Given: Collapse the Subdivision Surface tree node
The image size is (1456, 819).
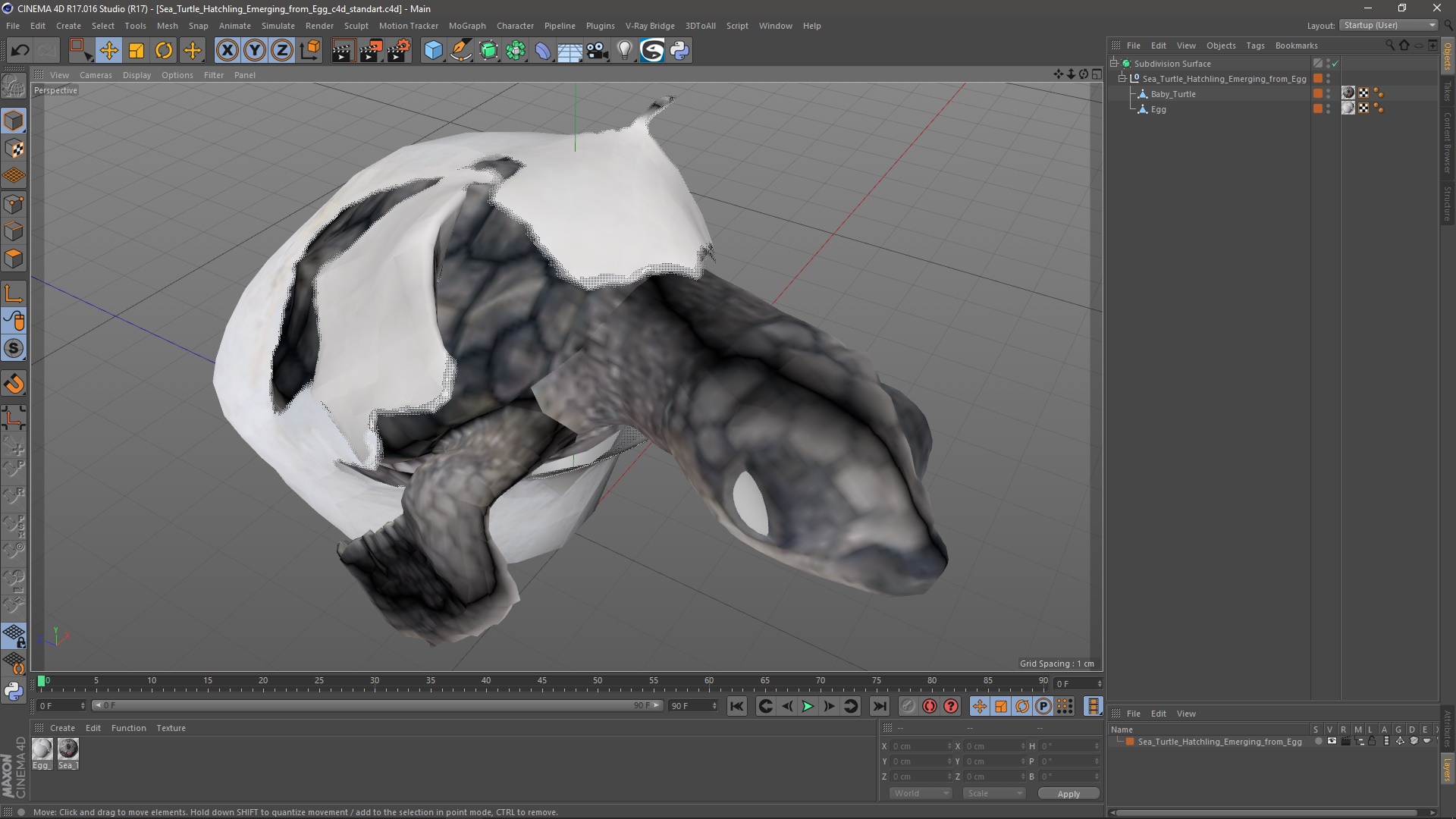Looking at the screenshot, I should pyautogui.click(x=1114, y=64).
